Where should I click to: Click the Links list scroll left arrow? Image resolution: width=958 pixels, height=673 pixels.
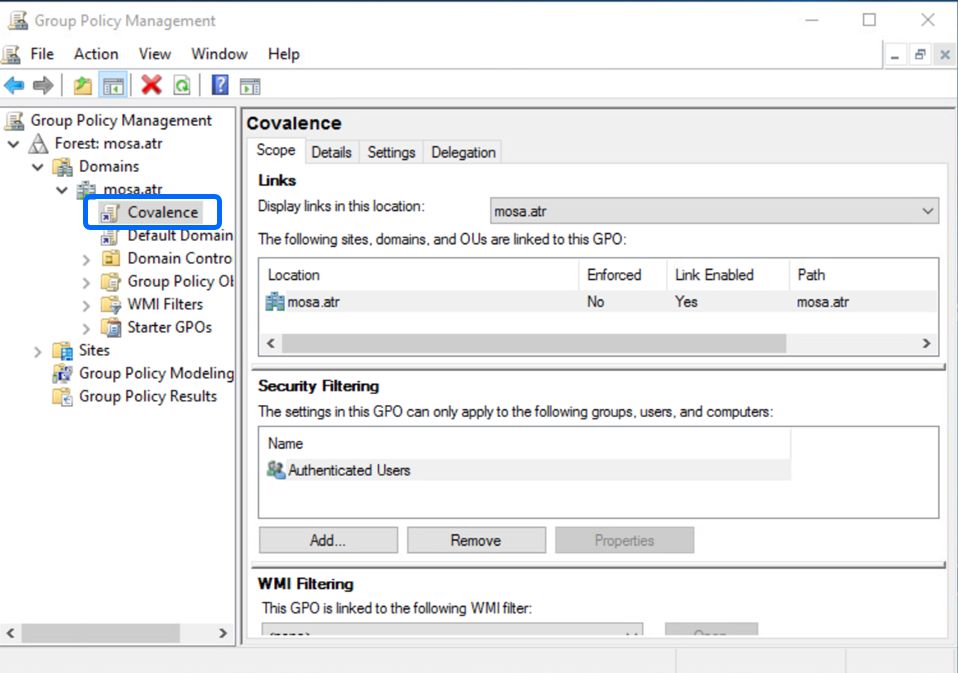coord(271,343)
